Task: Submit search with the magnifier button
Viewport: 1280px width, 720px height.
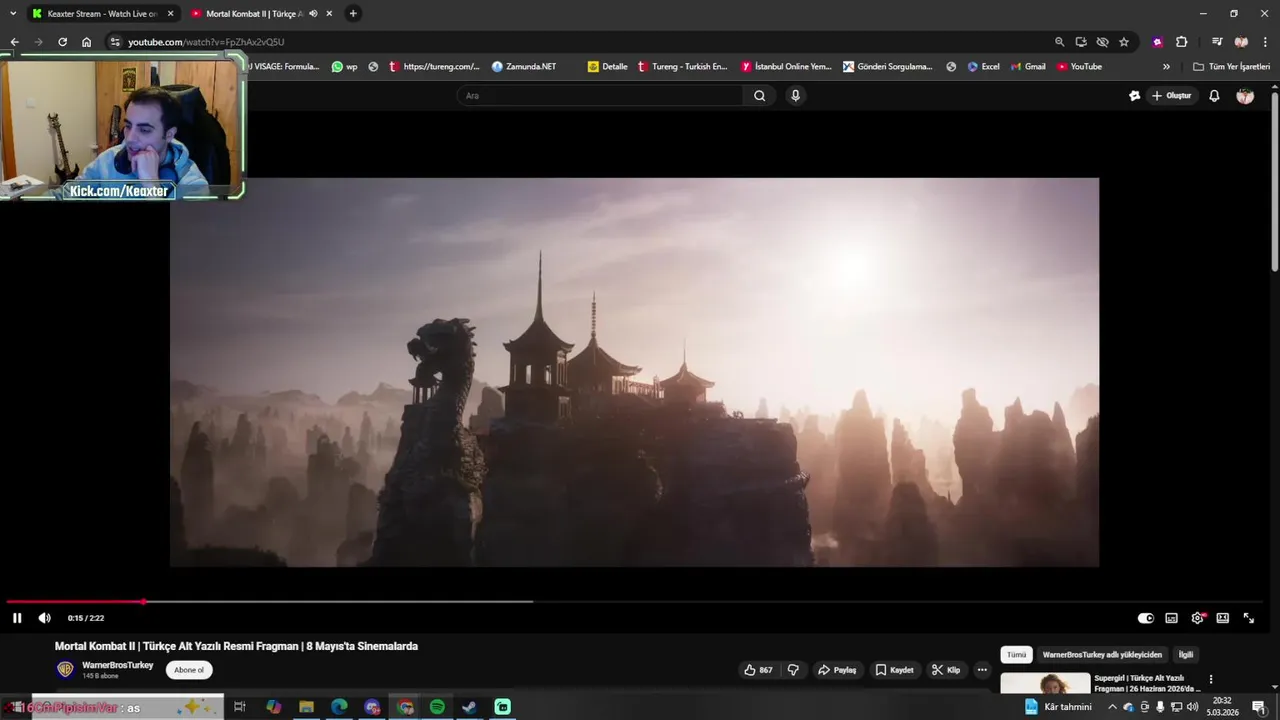Action: [759, 96]
